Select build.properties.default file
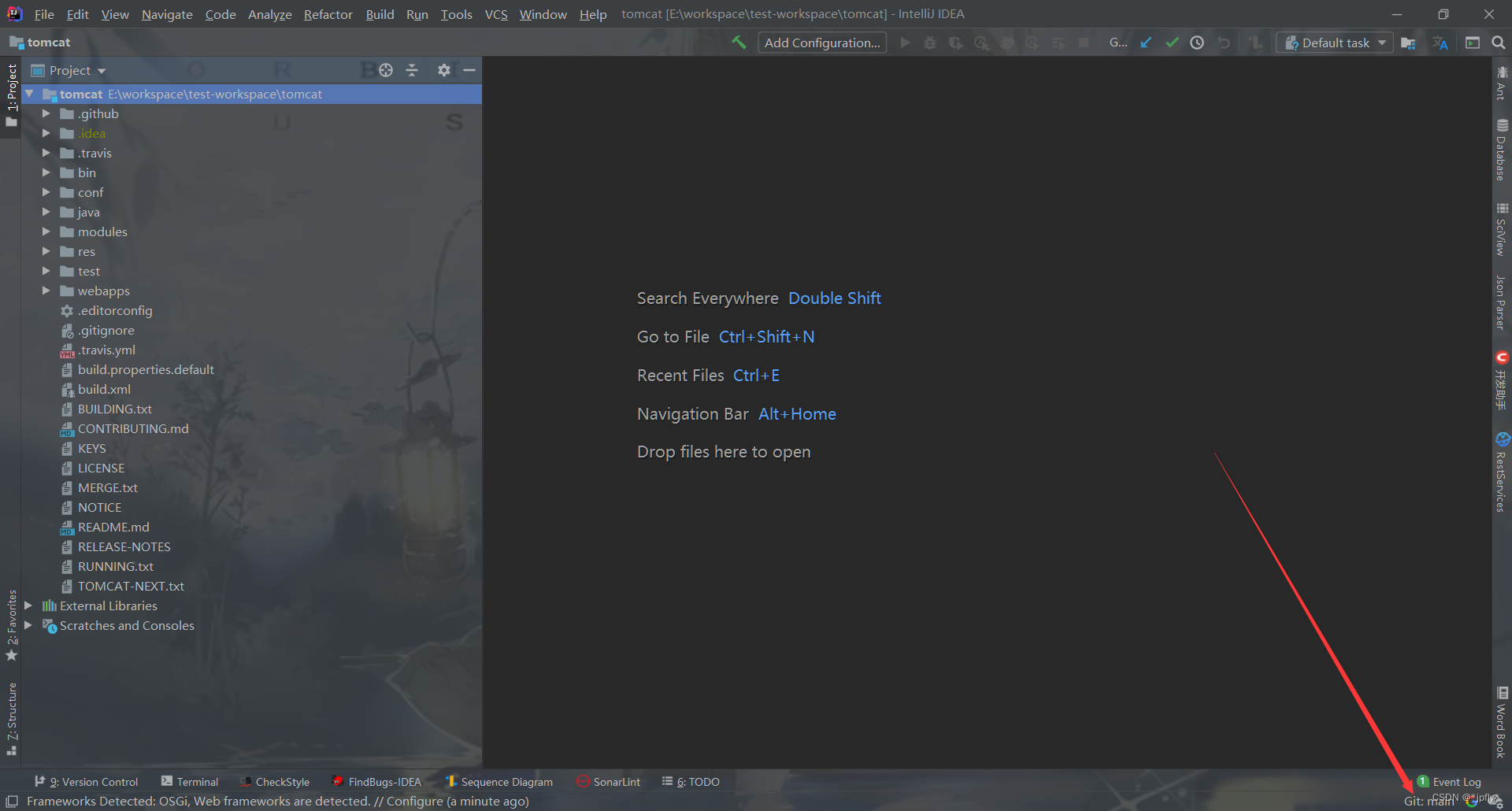1512x811 pixels. [146, 369]
